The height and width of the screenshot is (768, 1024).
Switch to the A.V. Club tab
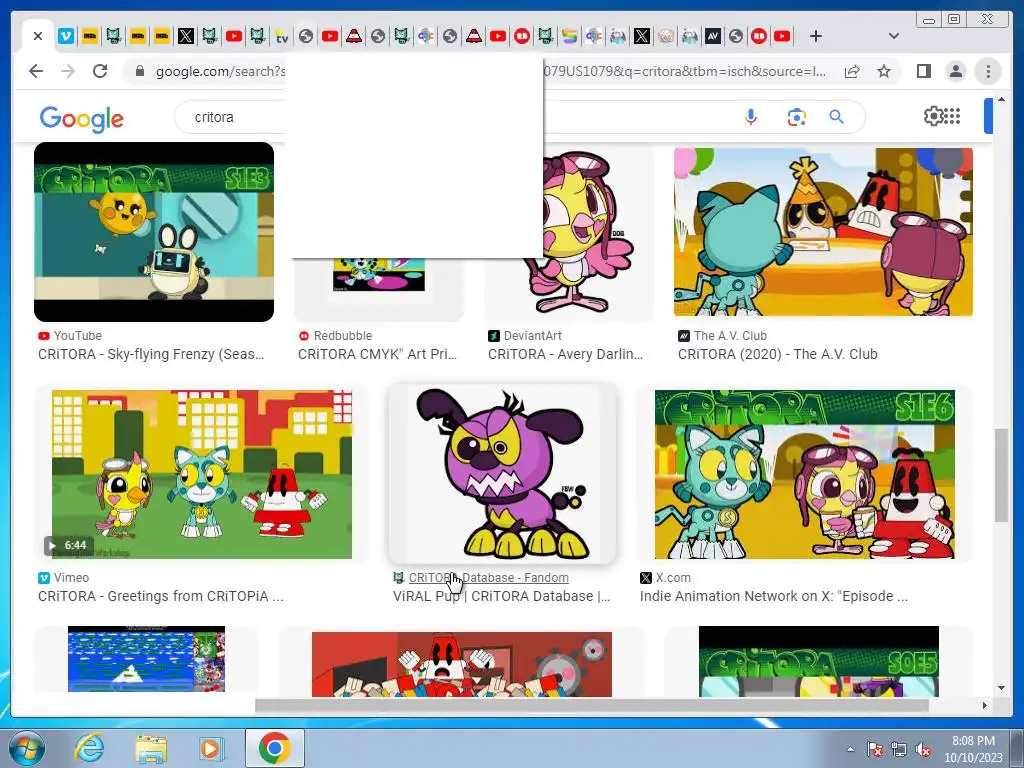point(713,36)
